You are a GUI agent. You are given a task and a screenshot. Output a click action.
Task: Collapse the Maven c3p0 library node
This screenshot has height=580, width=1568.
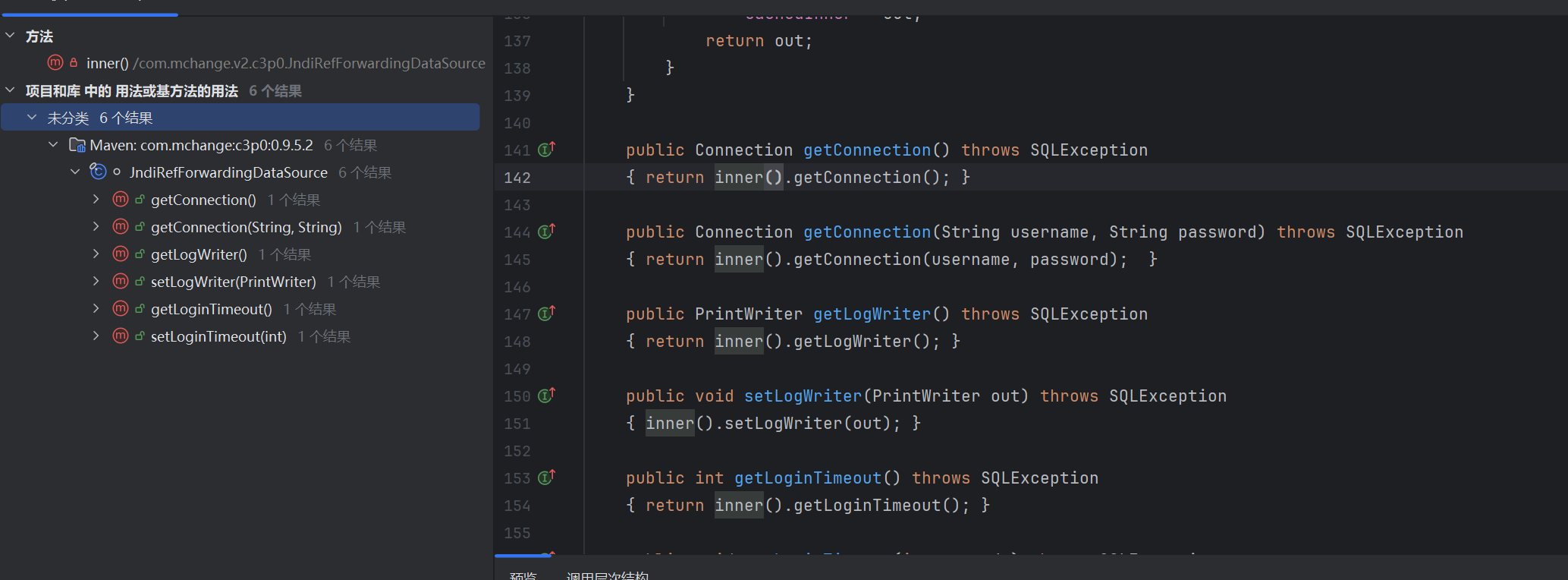tap(53, 145)
